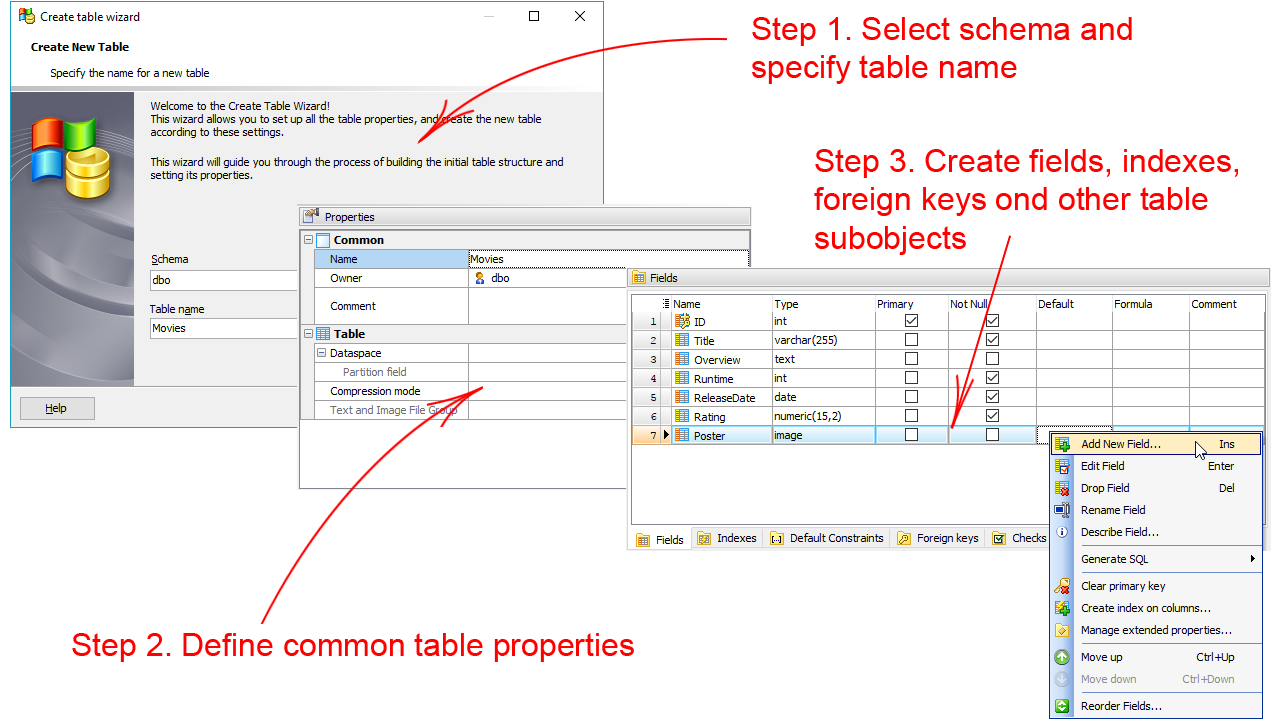1280x720 pixels.
Task: Click the green Move up arrow icon
Action: click(1062, 657)
